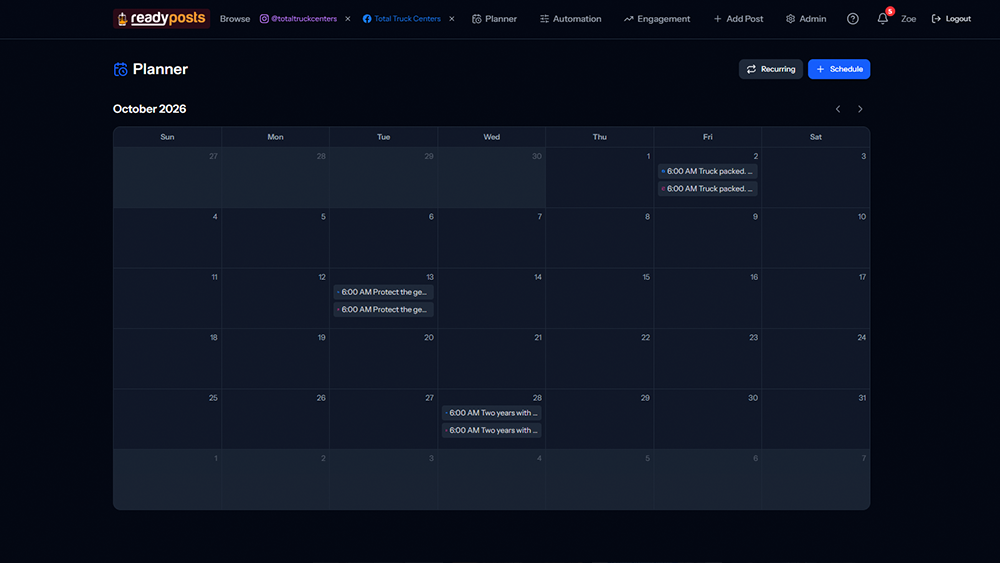Go to previous month with left chevron
The width and height of the screenshot is (1000, 563).
[x=838, y=109]
